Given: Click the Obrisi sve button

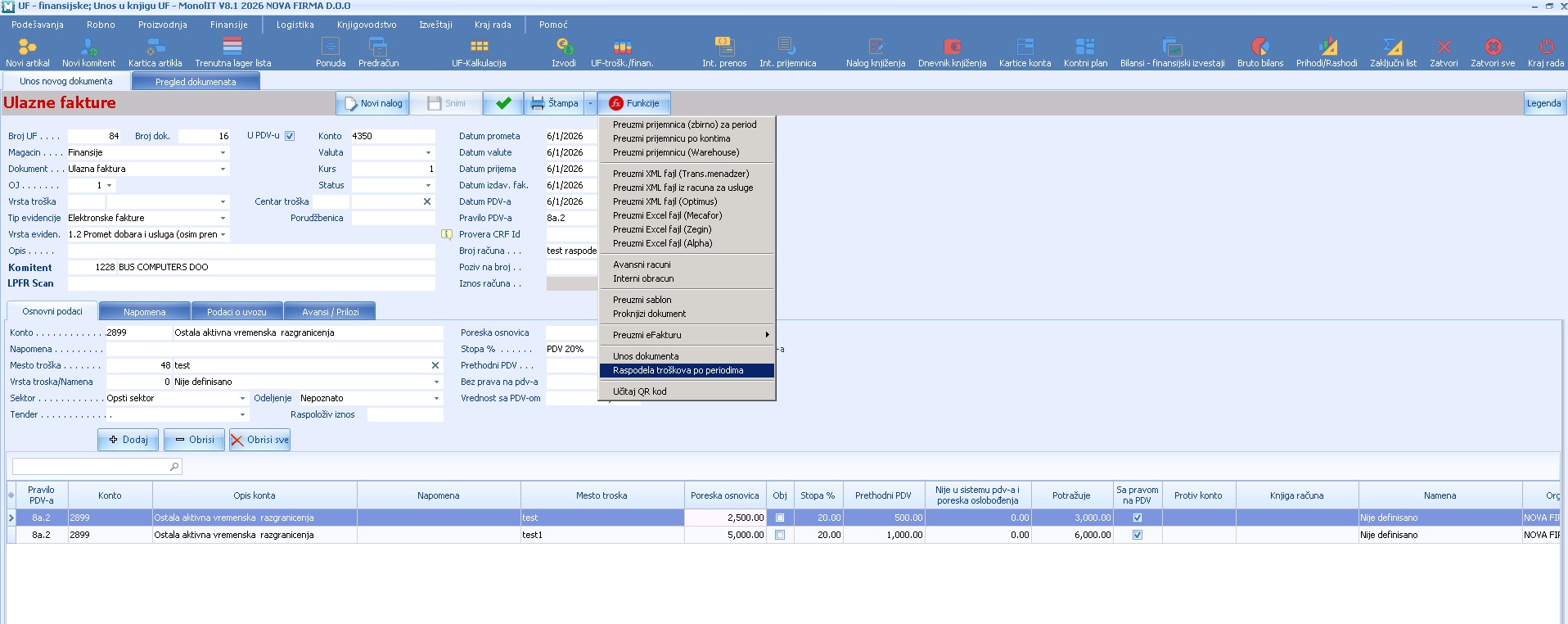Looking at the screenshot, I should 260,440.
